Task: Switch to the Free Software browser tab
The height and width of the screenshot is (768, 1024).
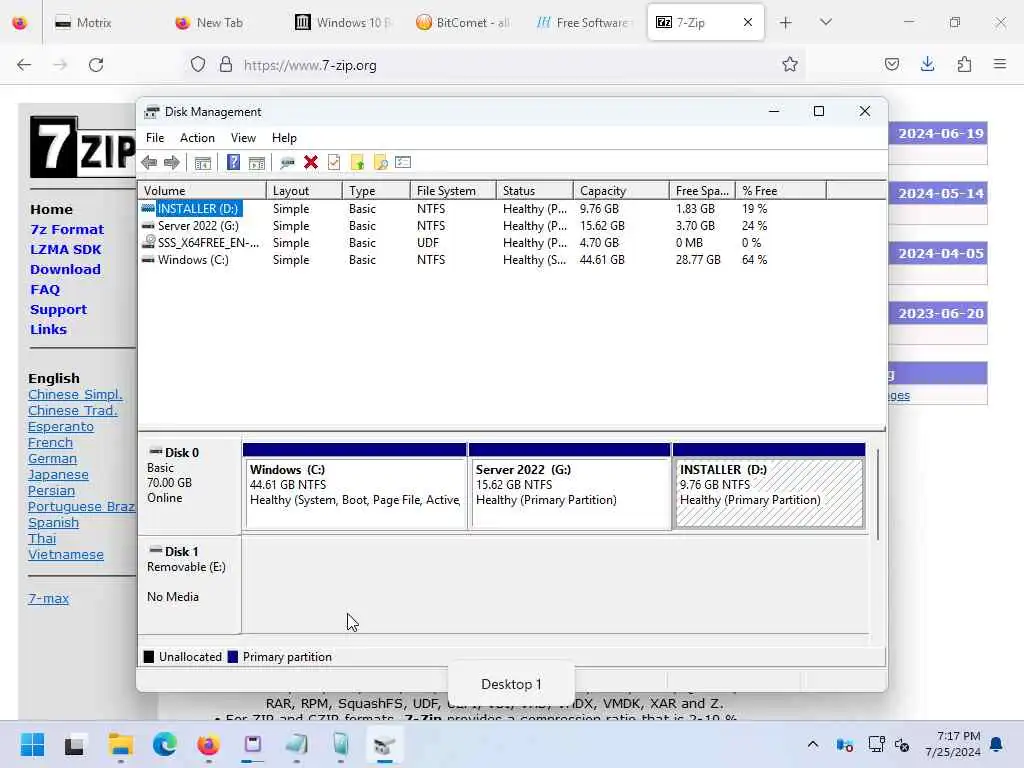Action: click(583, 23)
